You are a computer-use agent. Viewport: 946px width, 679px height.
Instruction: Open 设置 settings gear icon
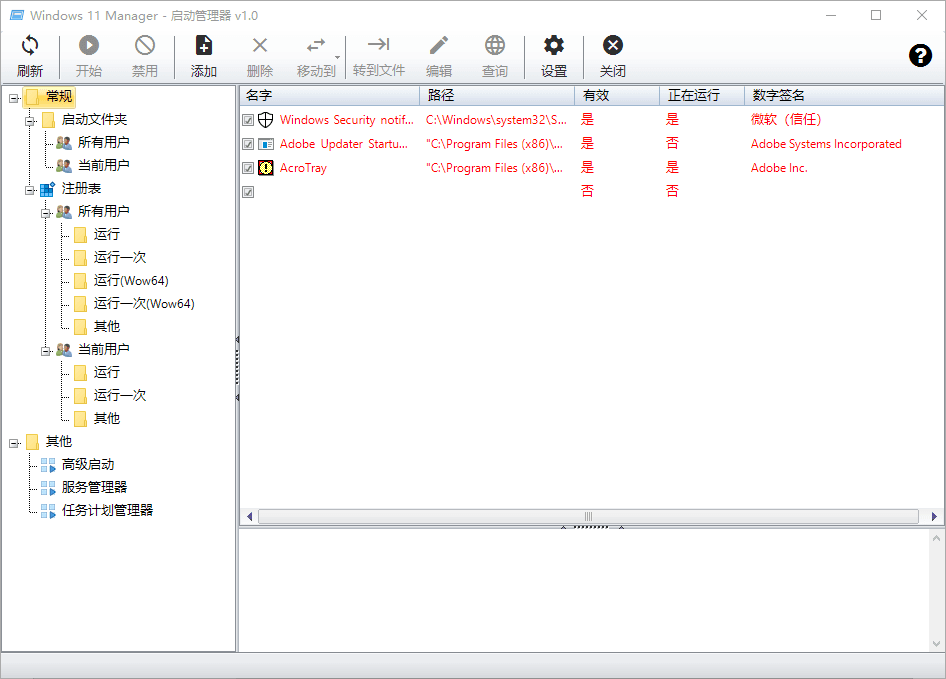tap(554, 45)
